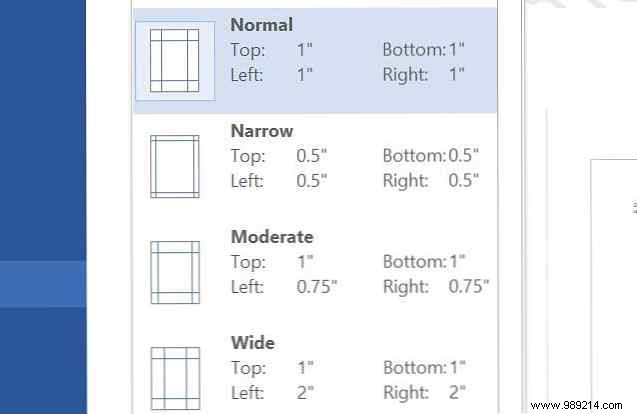Image resolution: width=637 pixels, height=414 pixels.
Task: Click Narrow preset's Top 0.5" value
Action: [x=313, y=155]
